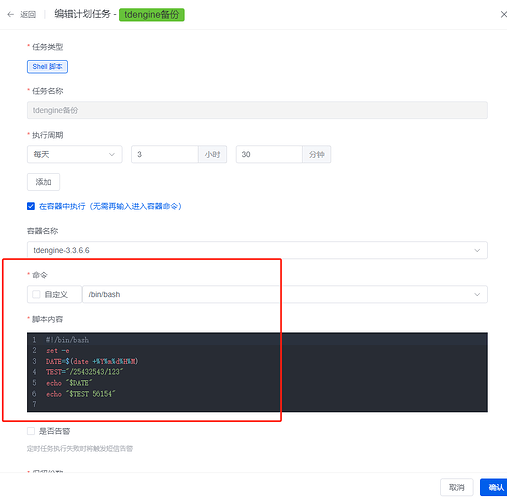This screenshot has height=500, width=507.
Task: Click the task name field tdengine备份
Action: point(257,110)
